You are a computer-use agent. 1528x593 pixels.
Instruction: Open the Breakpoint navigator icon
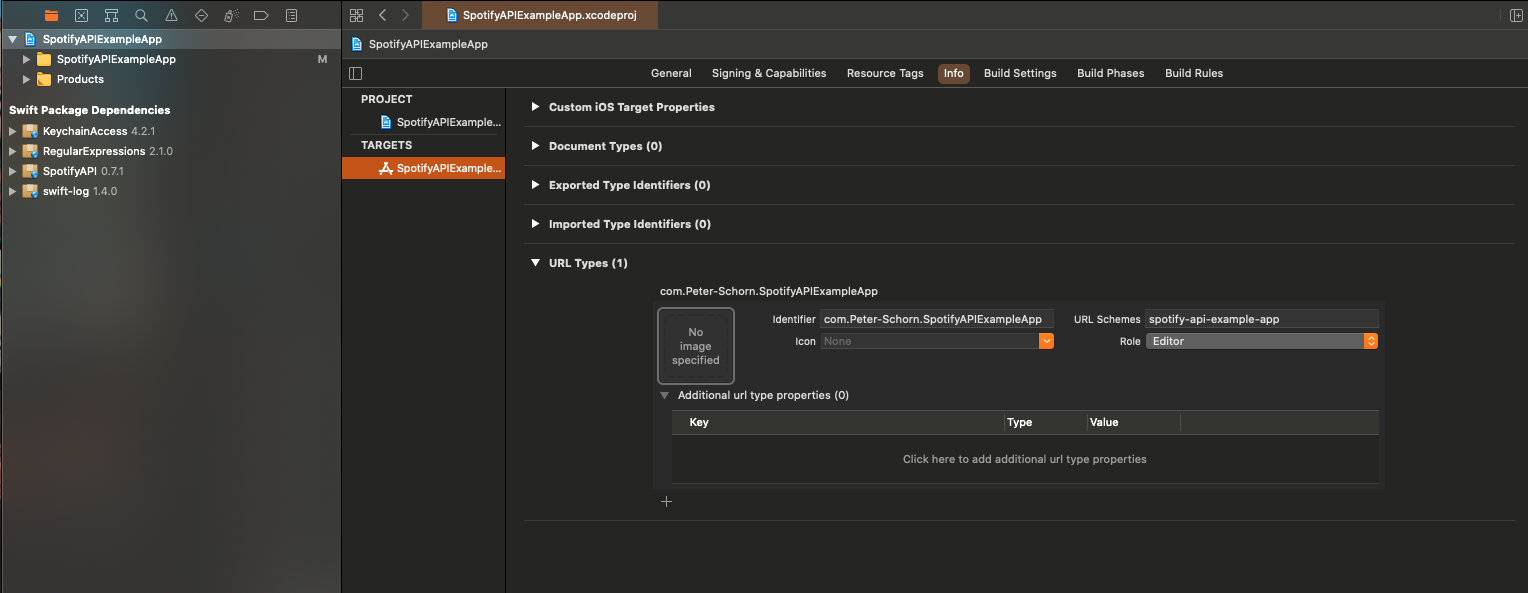(x=261, y=15)
